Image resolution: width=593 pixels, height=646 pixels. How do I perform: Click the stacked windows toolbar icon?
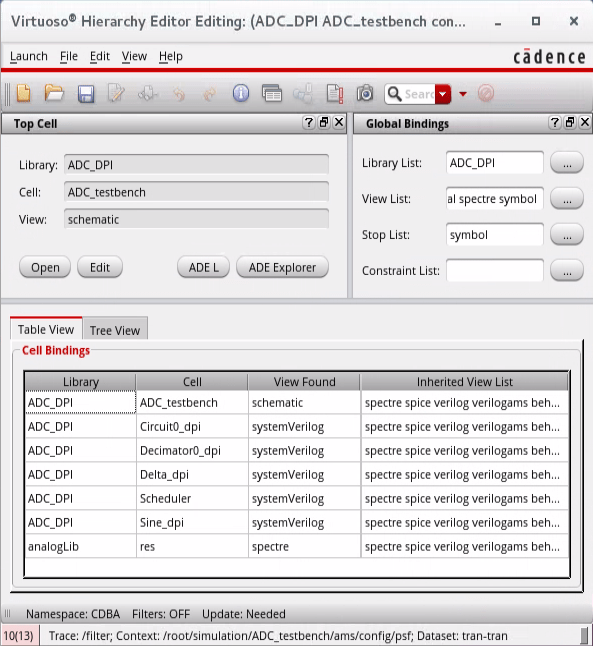pyautogui.click(x=272, y=94)
